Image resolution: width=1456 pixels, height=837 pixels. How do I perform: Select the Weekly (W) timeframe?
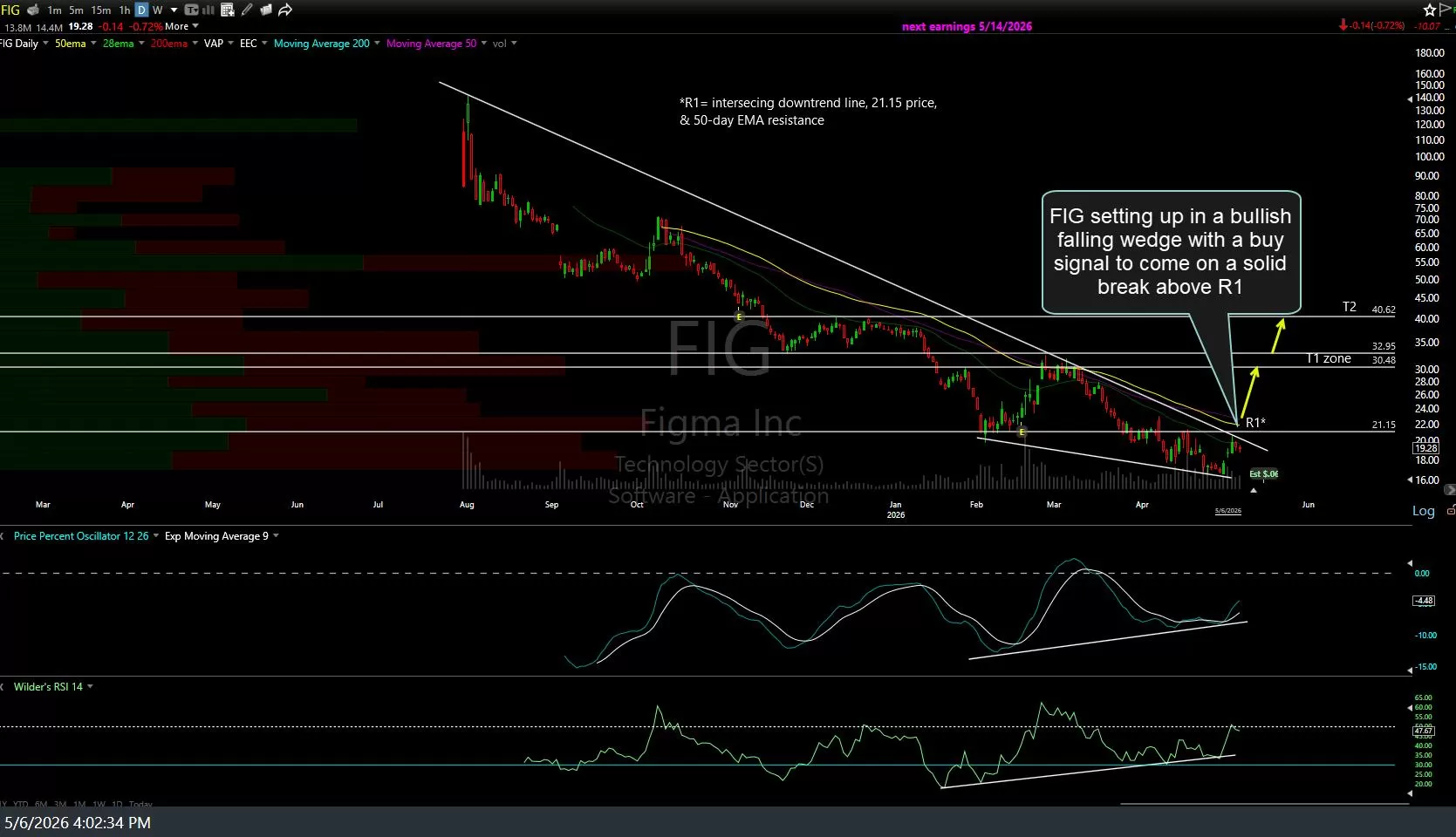(158, 10)
